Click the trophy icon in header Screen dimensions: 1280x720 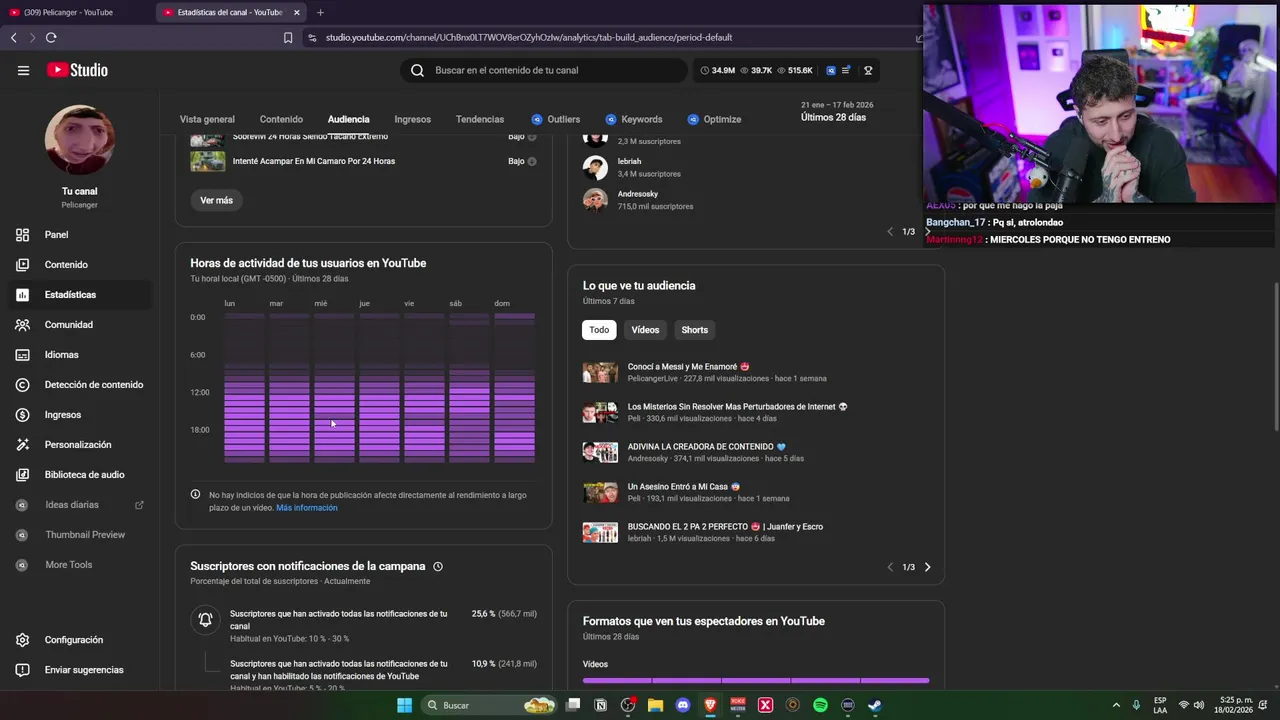click(x=868, y=70)
